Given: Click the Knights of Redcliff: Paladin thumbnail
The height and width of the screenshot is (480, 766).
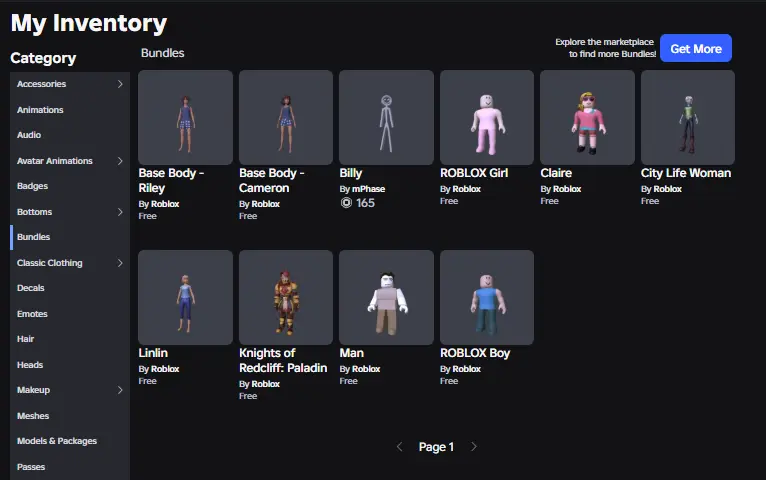Looking at the screenshot, I should [x=286, y=297].
